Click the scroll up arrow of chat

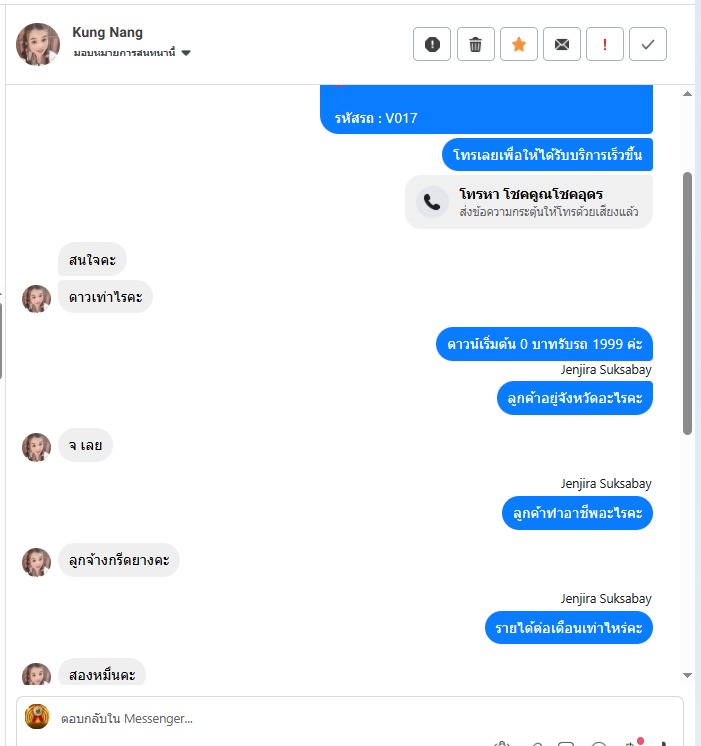[687, 94]
